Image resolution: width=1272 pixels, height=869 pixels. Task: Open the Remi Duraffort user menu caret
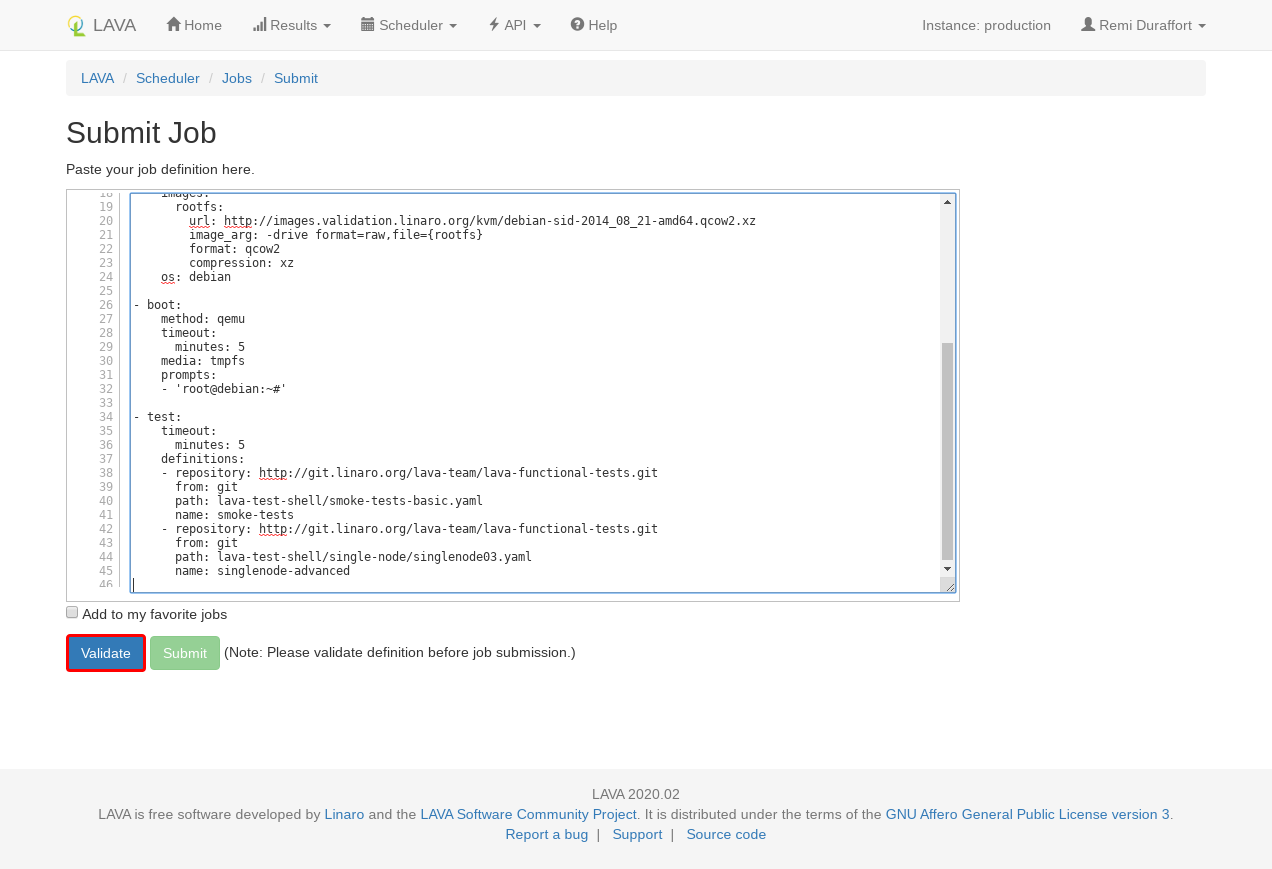click(1202, 26)
